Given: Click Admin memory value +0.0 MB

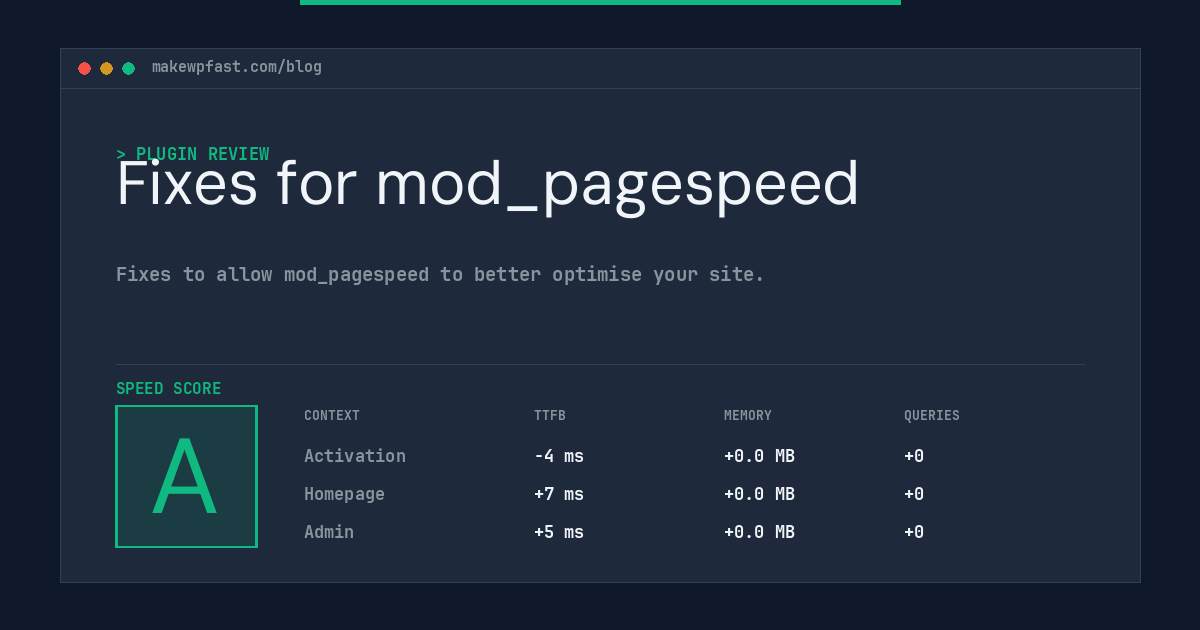Looking at the screenshot, I should (x=759, y=532).
